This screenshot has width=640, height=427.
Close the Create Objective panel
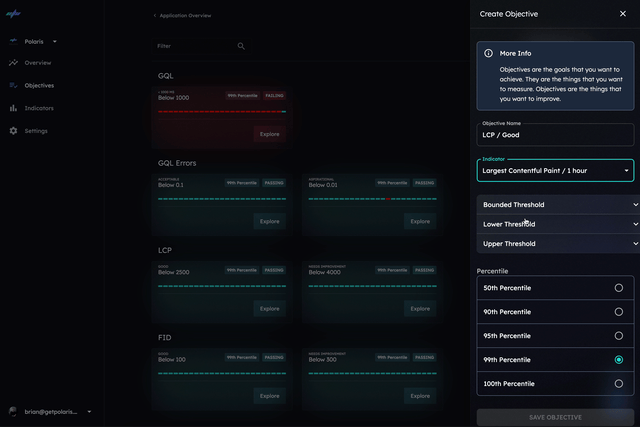(x=623, y=14)
